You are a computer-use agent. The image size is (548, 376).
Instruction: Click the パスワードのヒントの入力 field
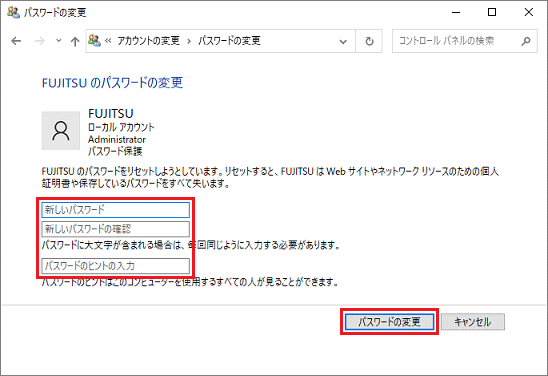116,266
